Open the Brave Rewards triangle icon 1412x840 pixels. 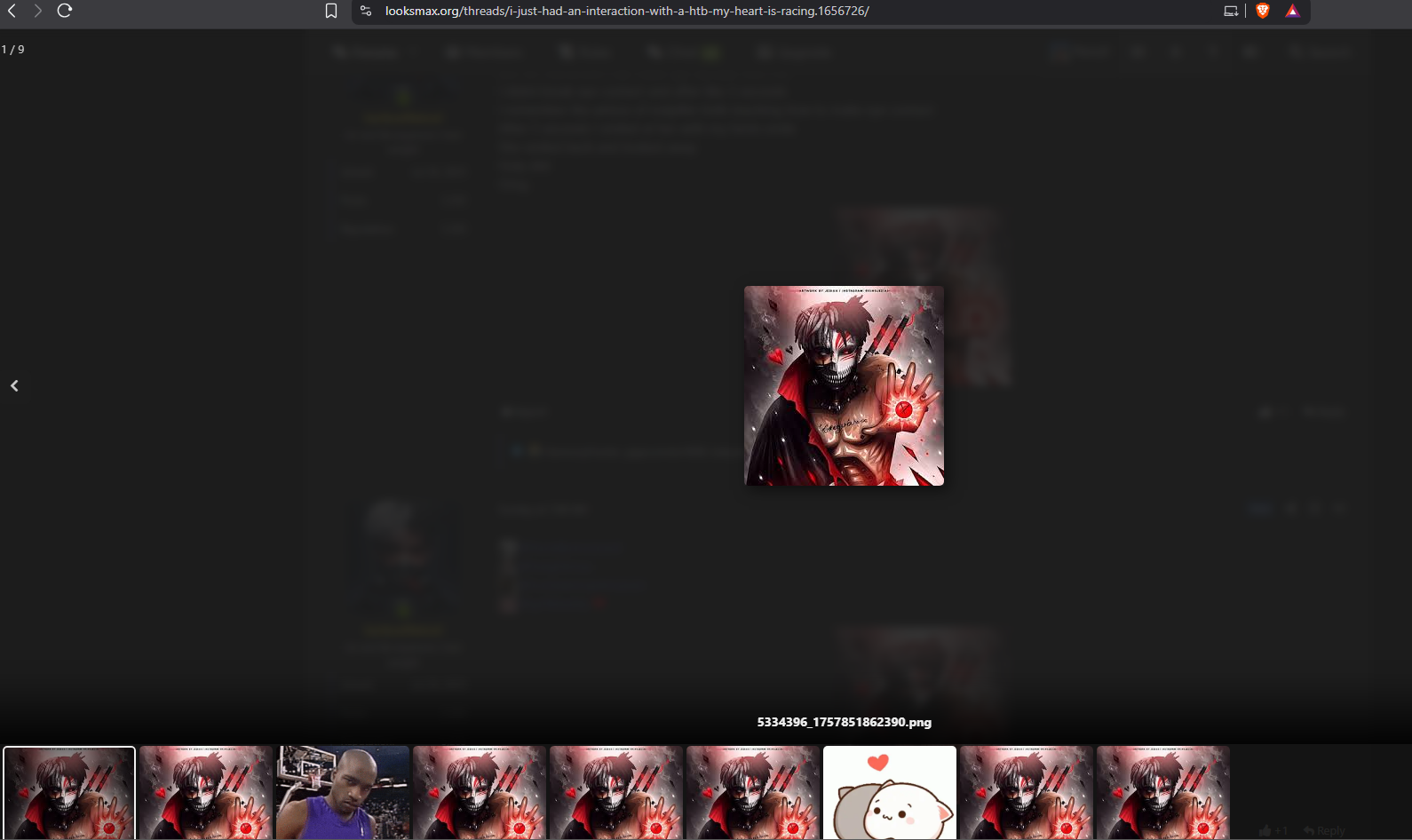pyautogui.click(x=1292, y=11)
